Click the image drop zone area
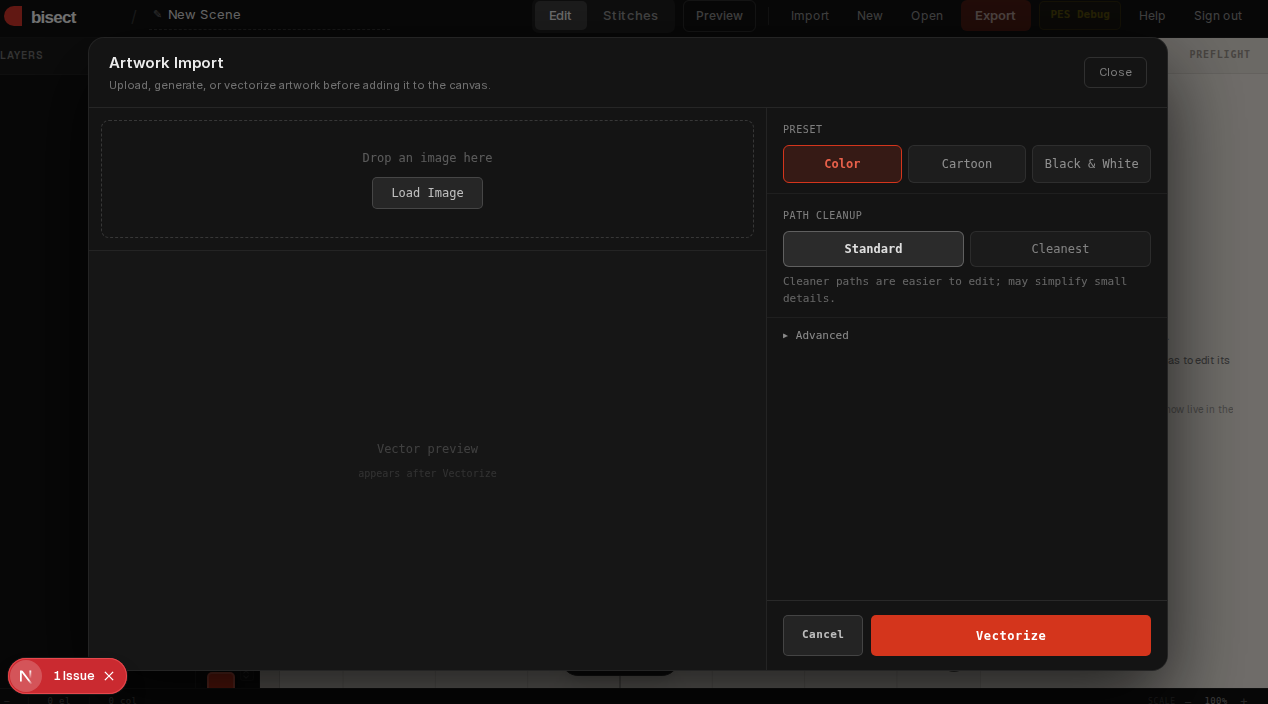1268x704 pixels. [427, 179]
